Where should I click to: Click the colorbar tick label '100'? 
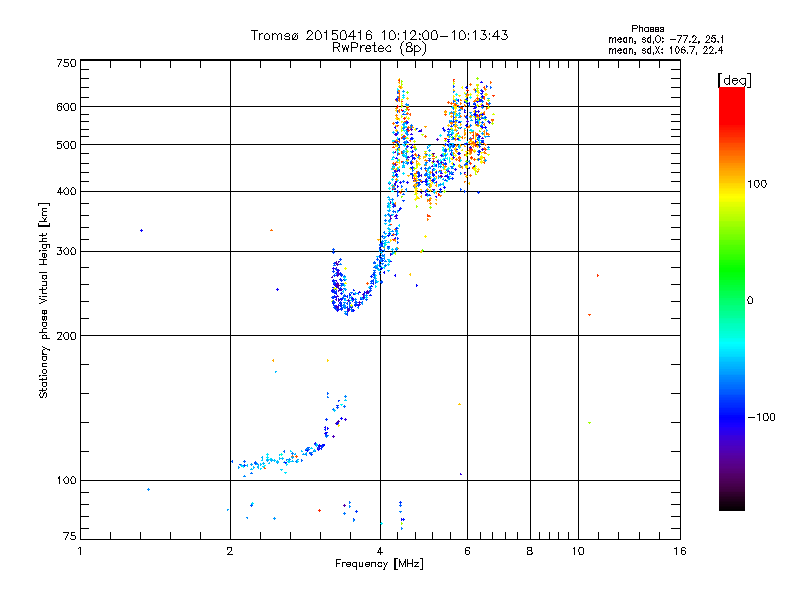[x=757, y=184]
